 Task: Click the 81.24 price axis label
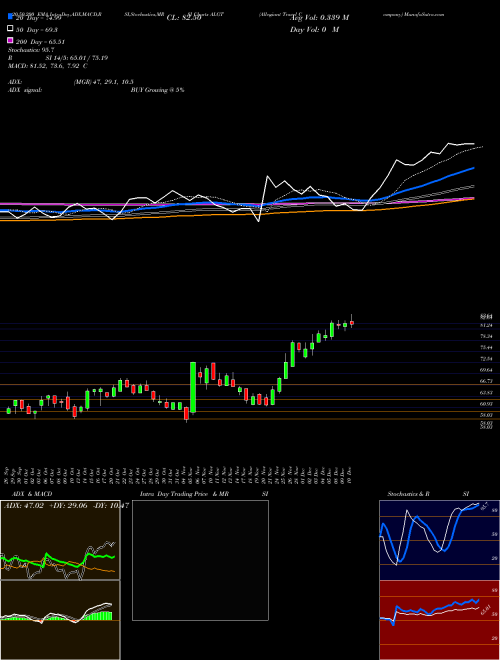tap(486, 325)
